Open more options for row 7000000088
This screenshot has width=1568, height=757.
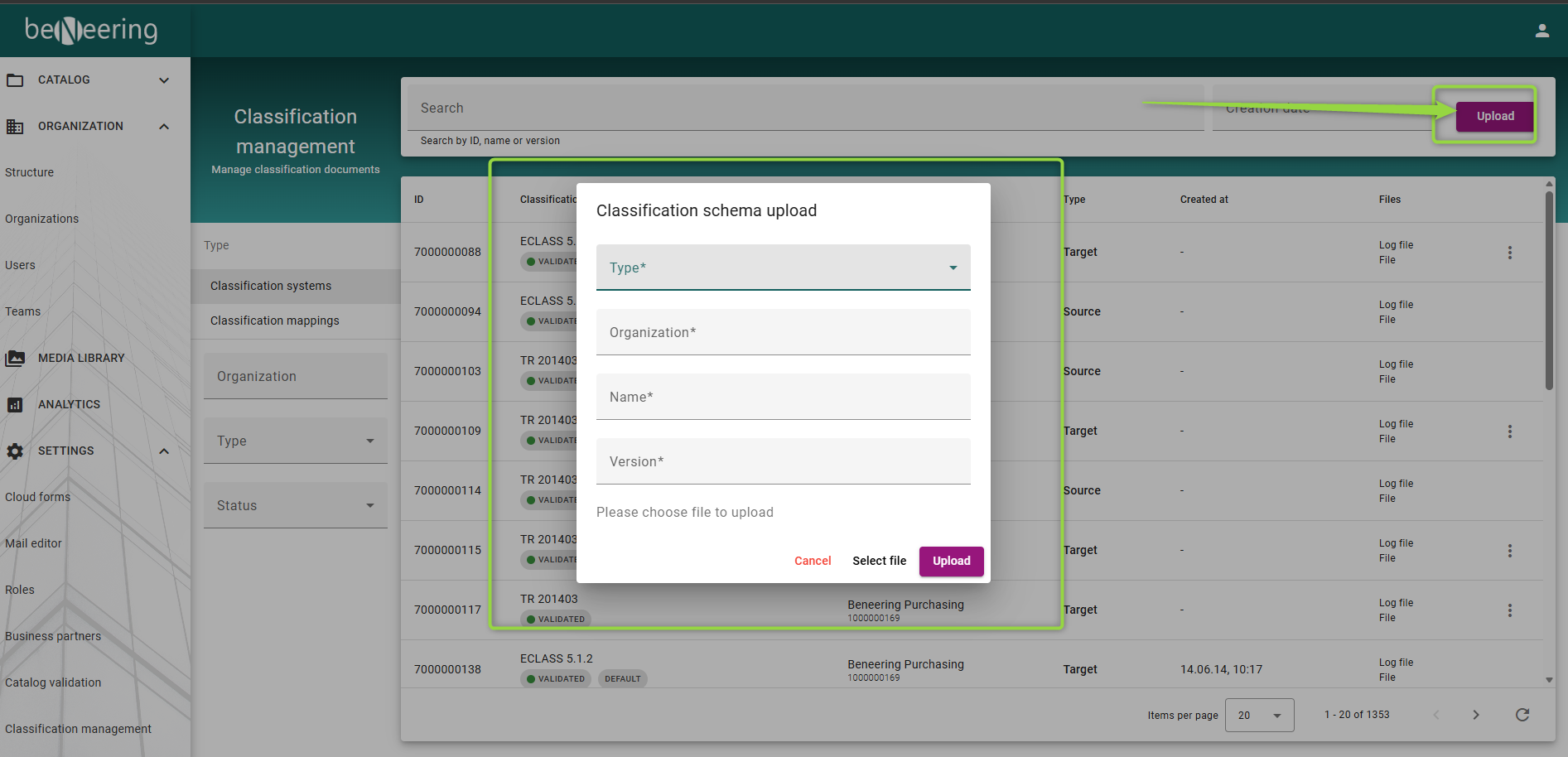(x=1509, y=253)
